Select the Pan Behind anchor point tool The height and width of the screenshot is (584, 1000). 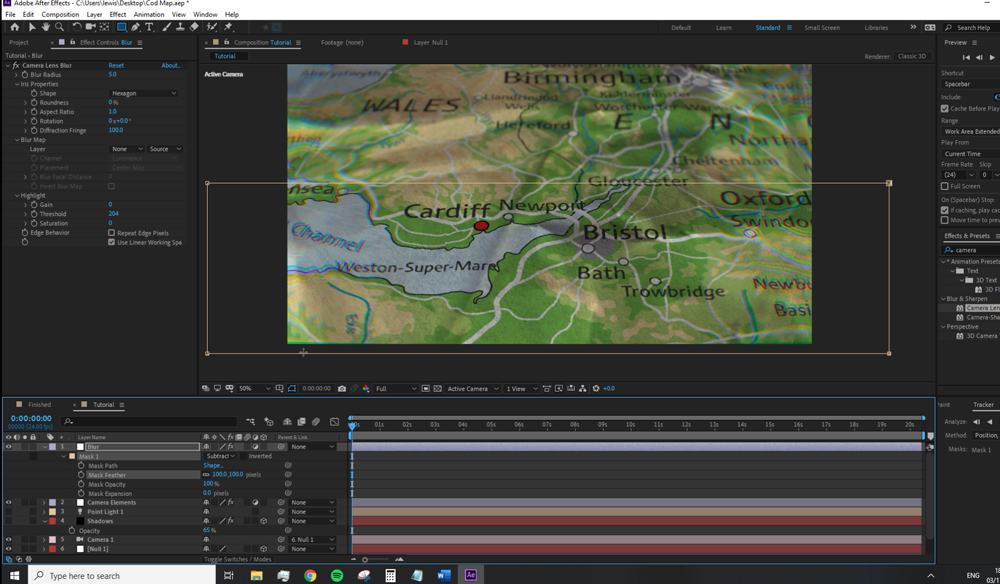105,27
